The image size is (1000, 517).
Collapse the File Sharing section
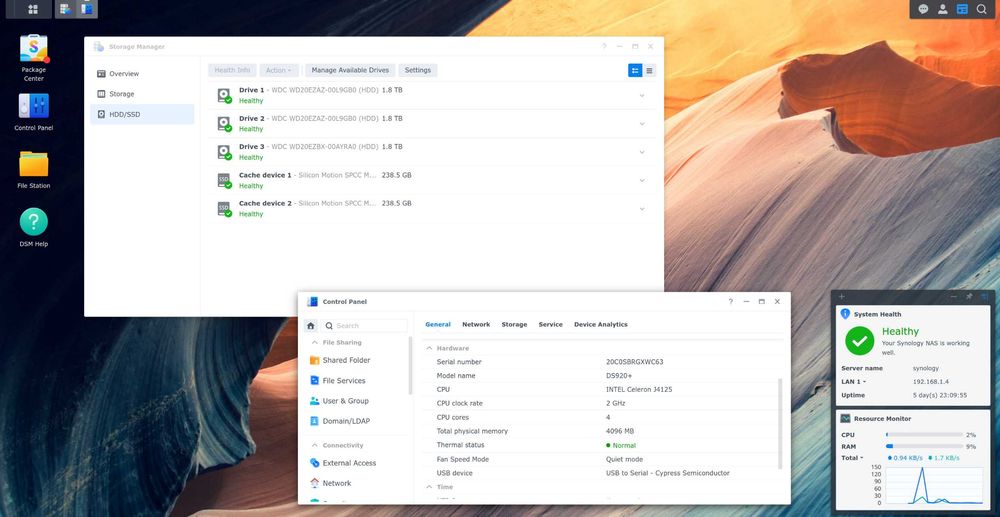point(314,342)
